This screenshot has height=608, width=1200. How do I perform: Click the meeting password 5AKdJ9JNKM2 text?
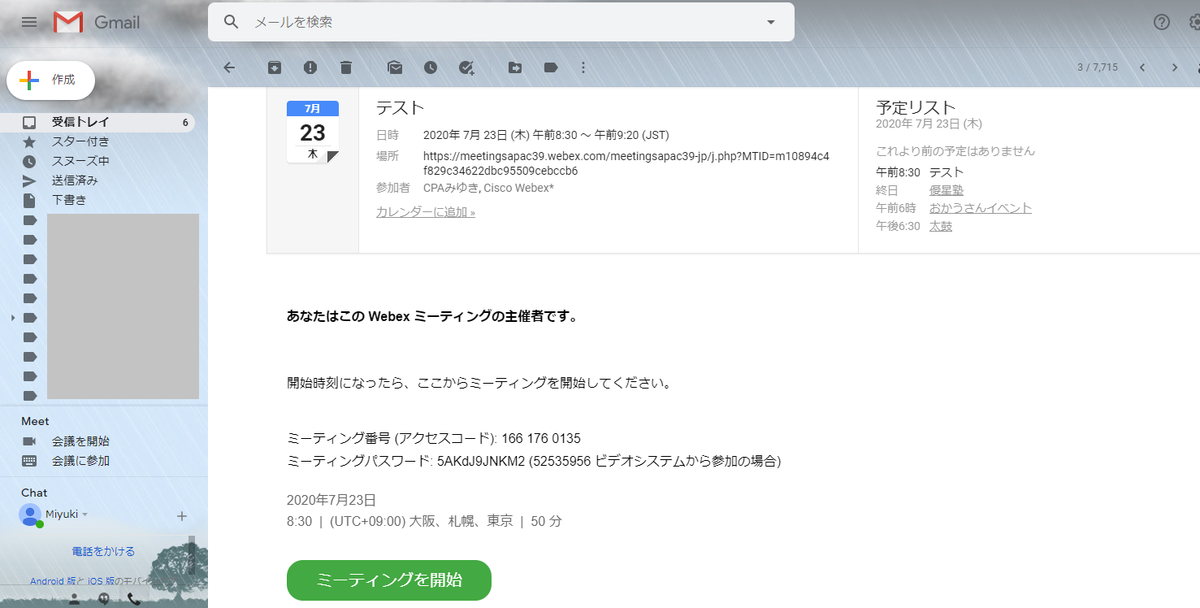(x=481, y=461)
